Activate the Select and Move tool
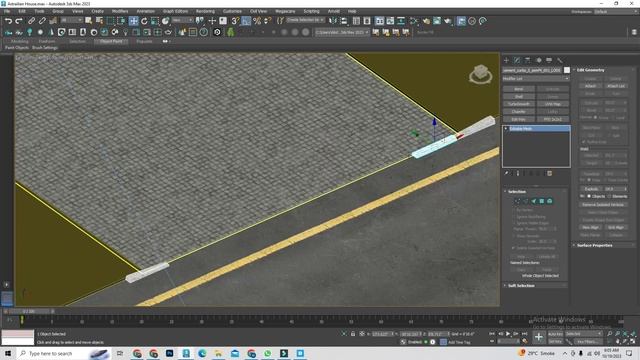The height and width of the screenshot is (360, 640). 133,21
